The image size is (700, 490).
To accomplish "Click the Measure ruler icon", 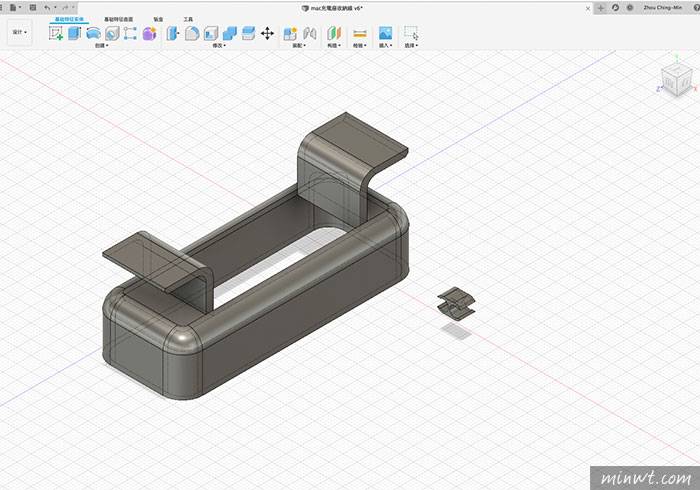I will (360, 33).
